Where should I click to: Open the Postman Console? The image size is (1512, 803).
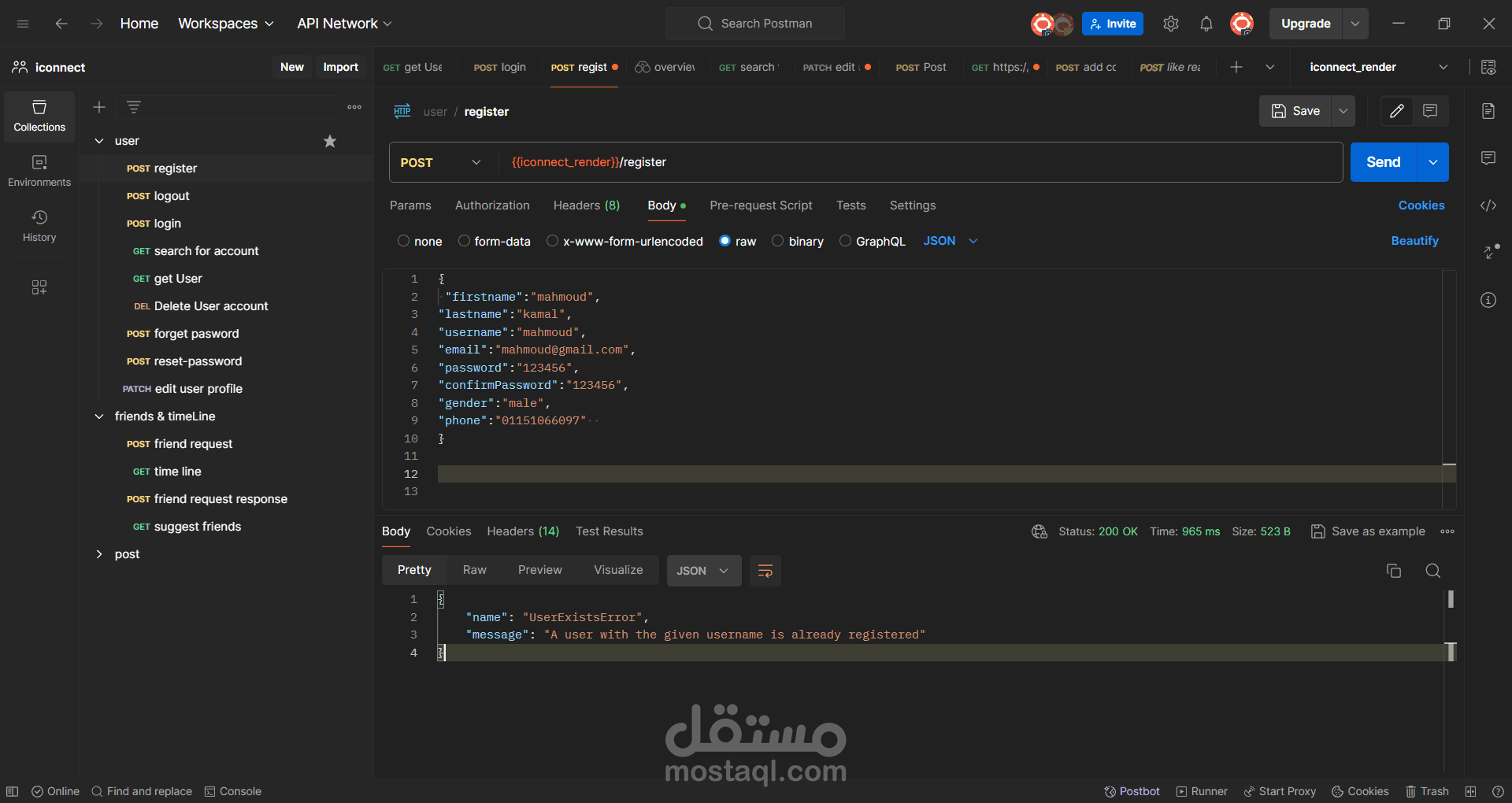pyautogui.click(x=232, y=791)
